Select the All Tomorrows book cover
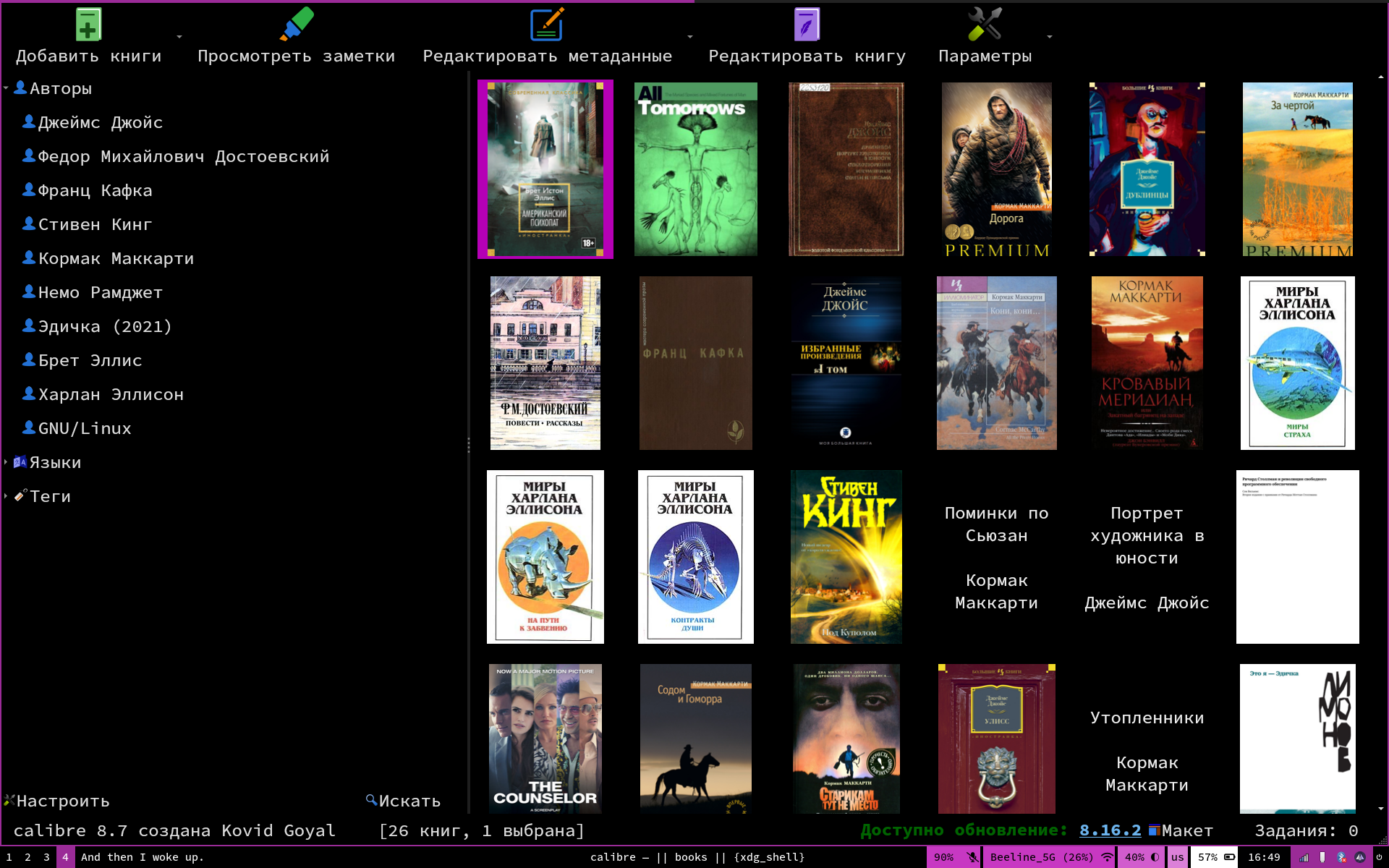The height and width of the screenshot is (868, 1389). 695,169
